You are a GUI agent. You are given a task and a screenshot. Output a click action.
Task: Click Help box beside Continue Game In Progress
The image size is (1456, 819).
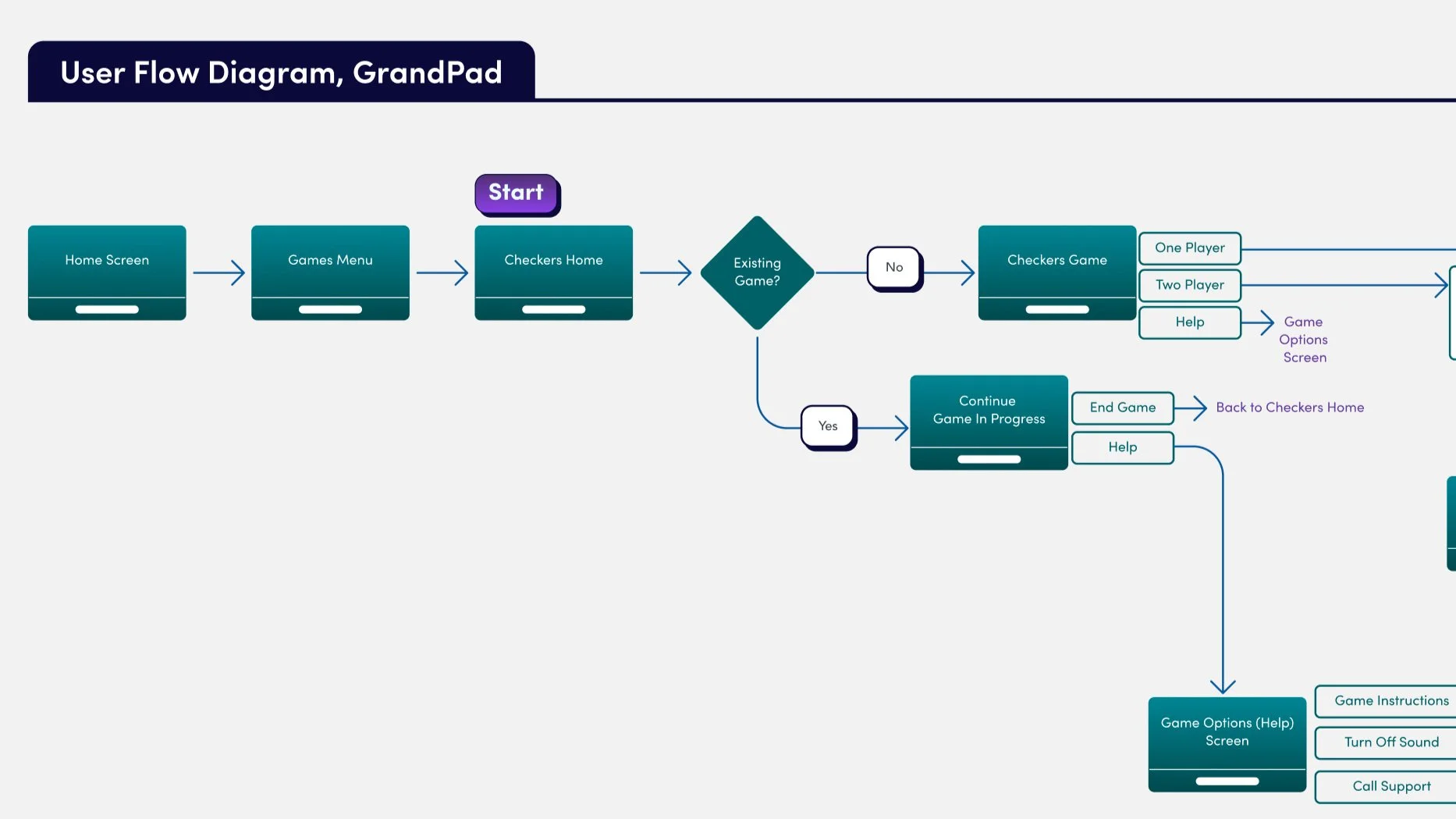(1123, 447)
